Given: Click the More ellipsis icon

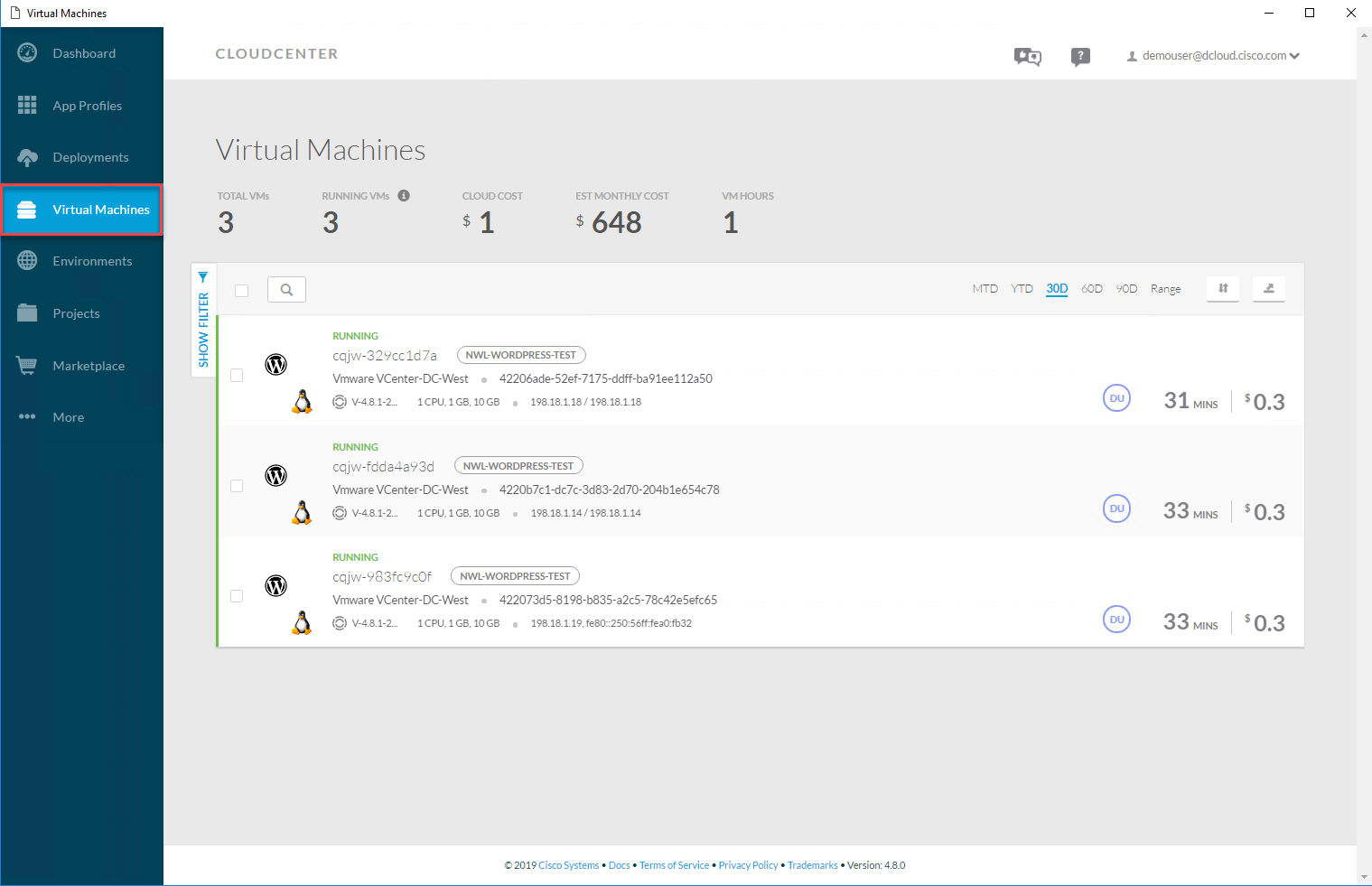Looking at the screenshot, I should tap(27, 417).
